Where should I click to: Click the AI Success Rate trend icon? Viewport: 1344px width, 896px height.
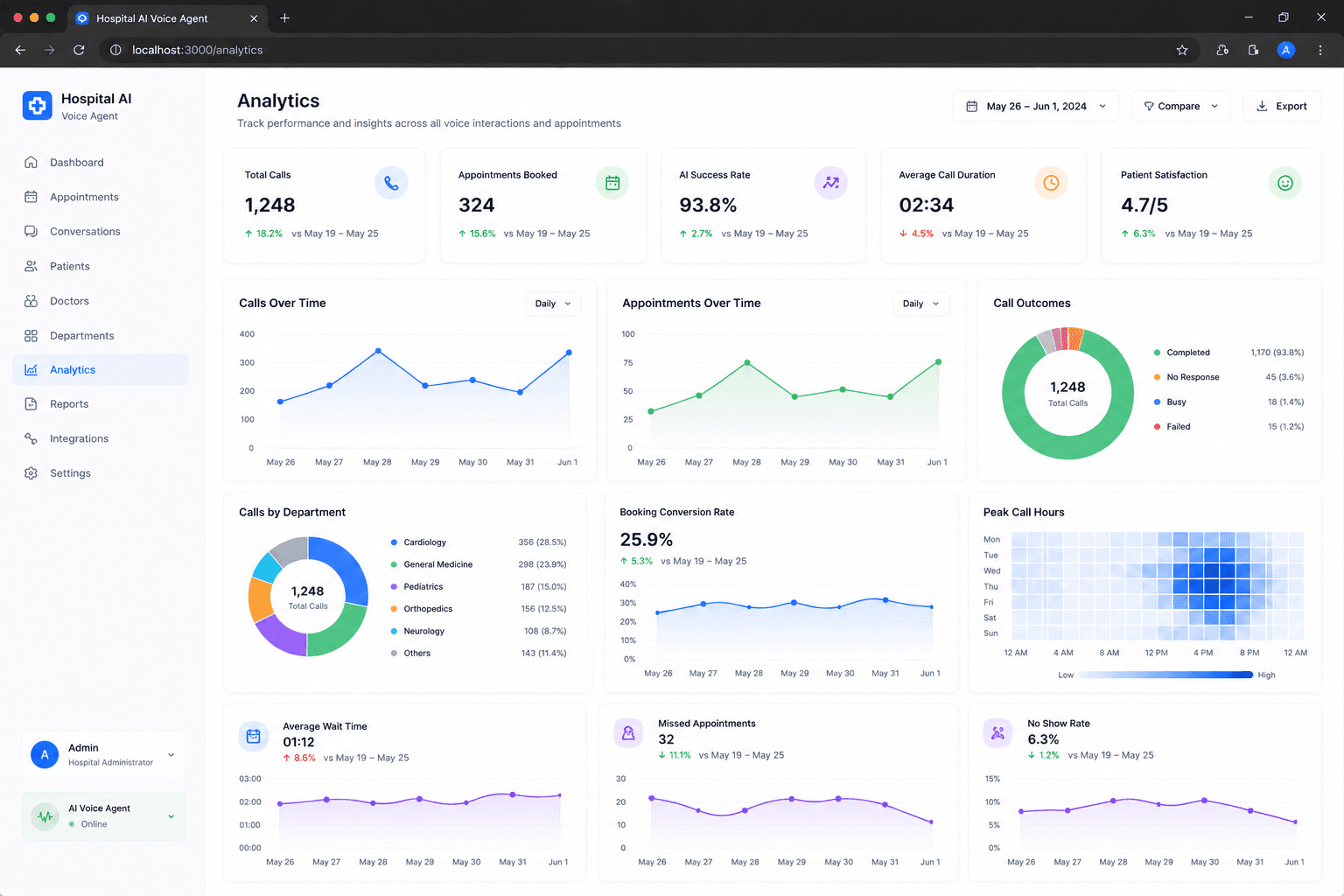click(x=831, y=183)
